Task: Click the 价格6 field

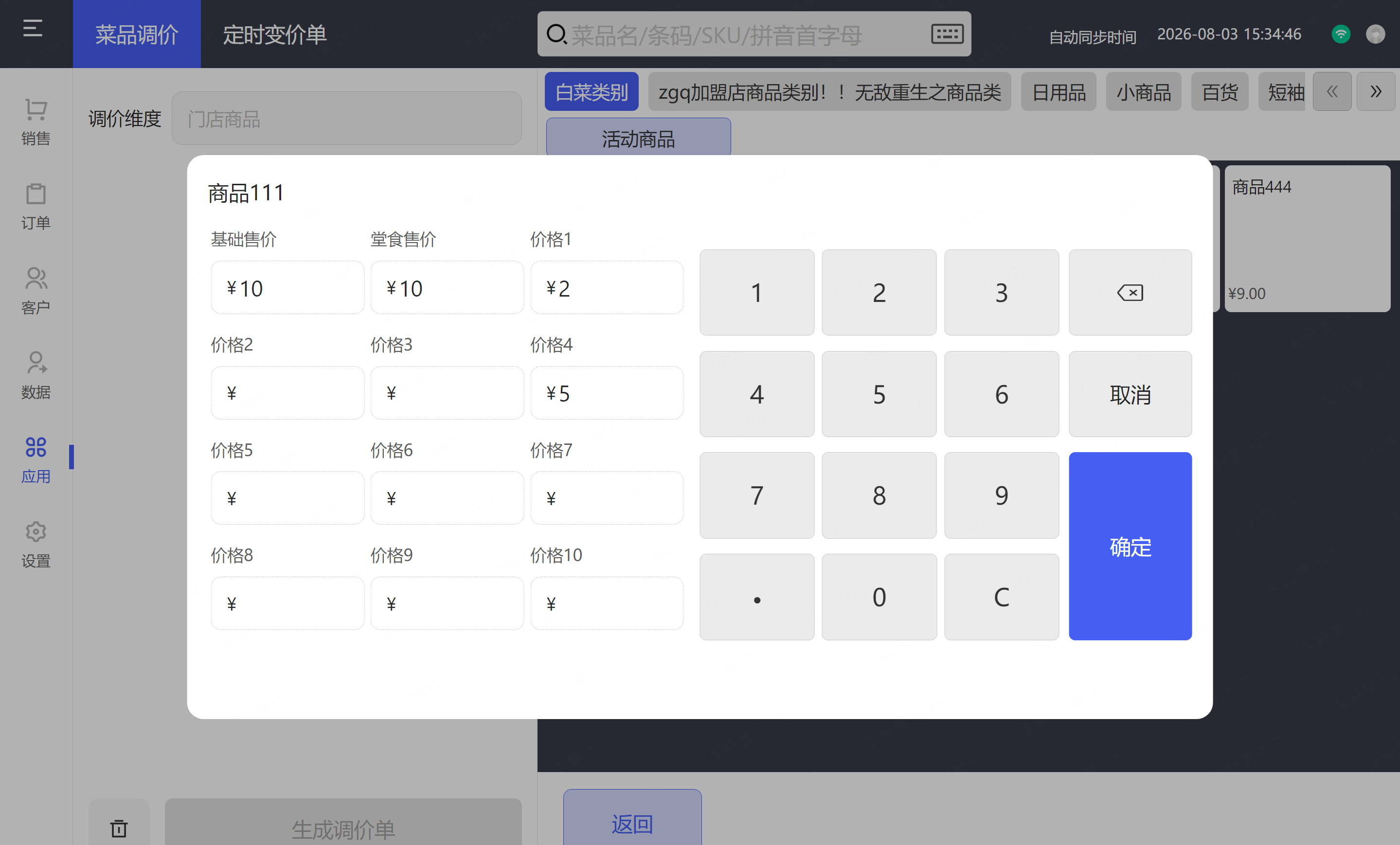Action: pos(447,497)
